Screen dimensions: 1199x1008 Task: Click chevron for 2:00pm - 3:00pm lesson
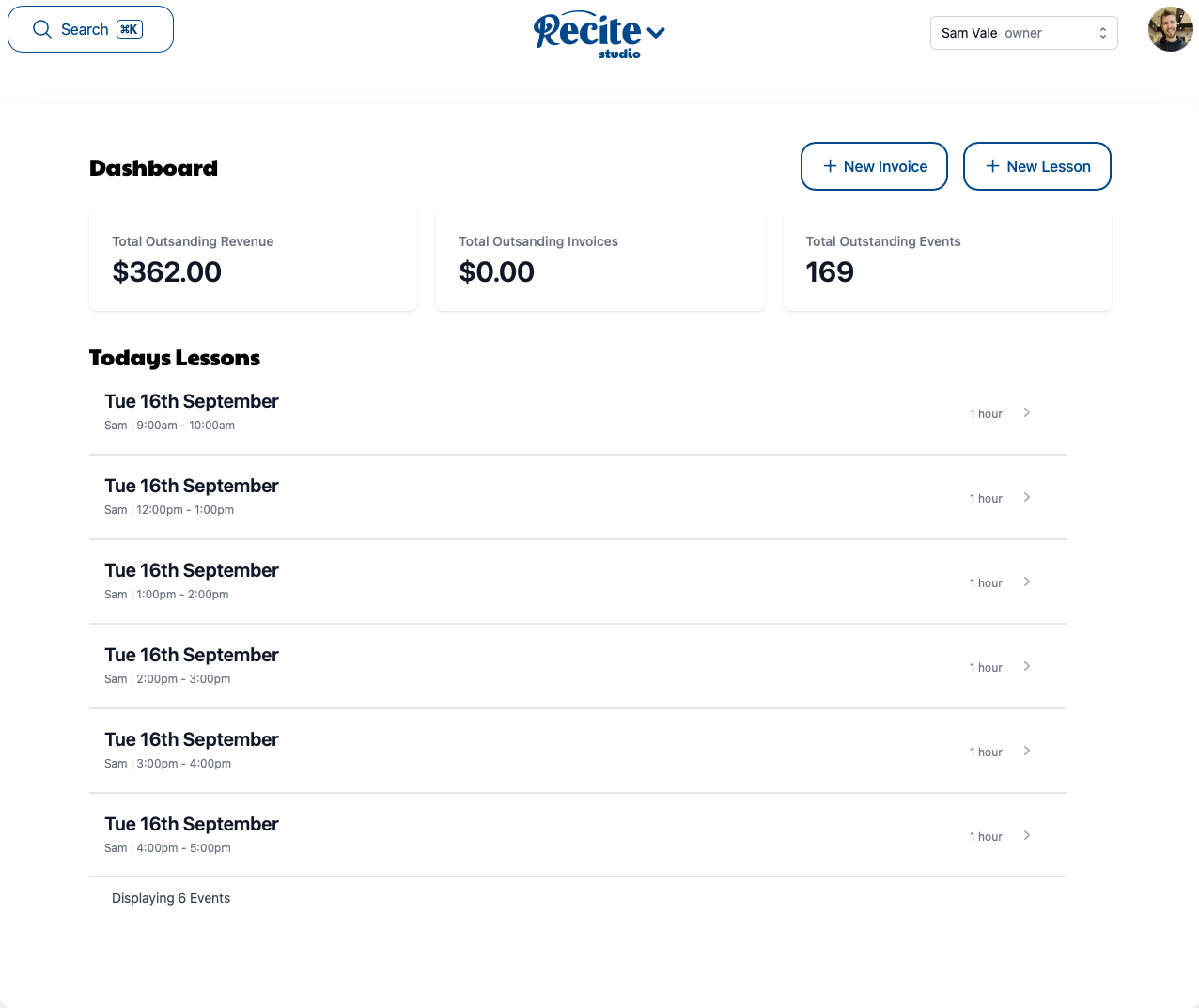point(1027,666)
